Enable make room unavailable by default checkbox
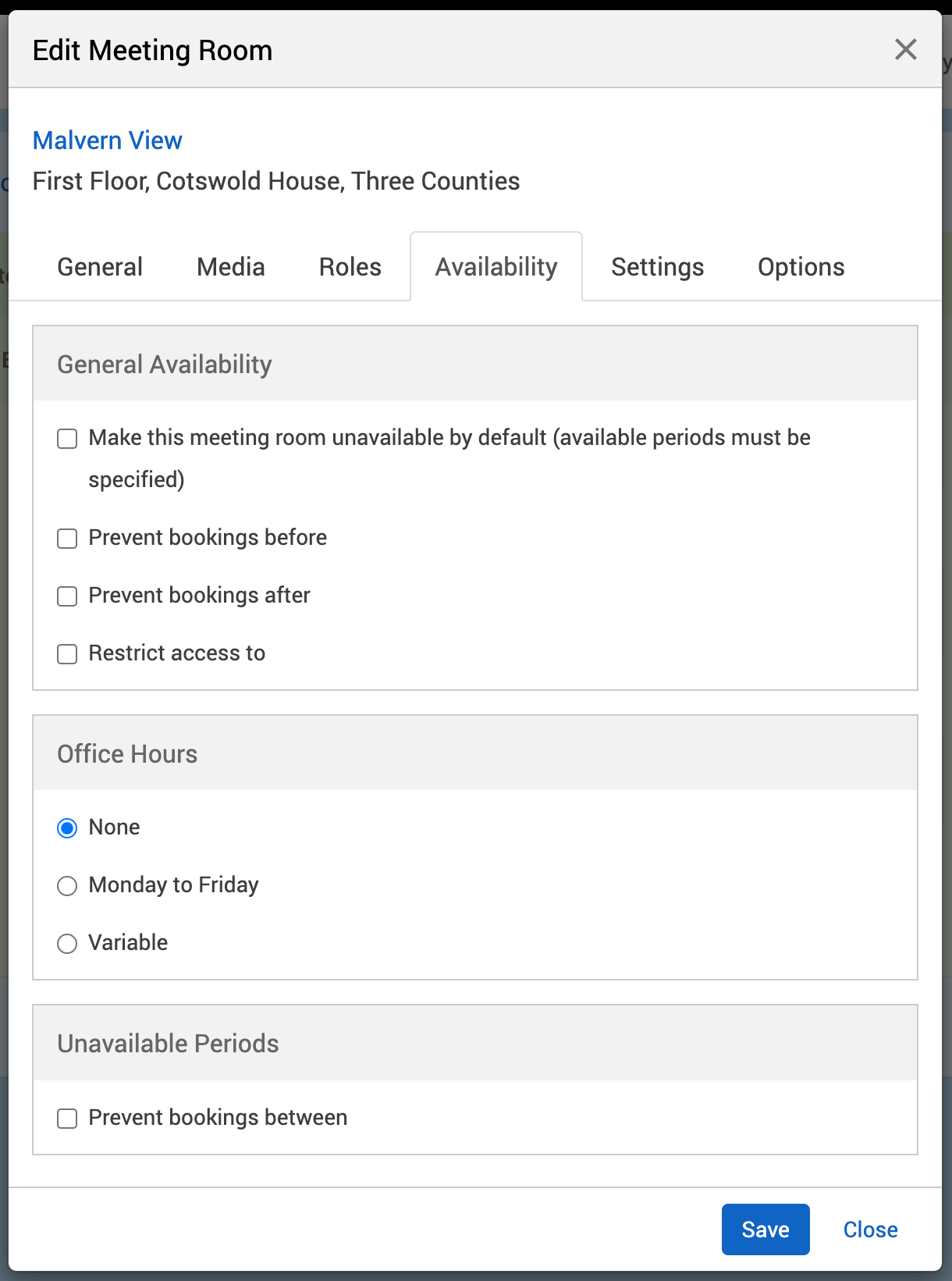Screen dimensions: 952x1281 (x=68, y=439)
